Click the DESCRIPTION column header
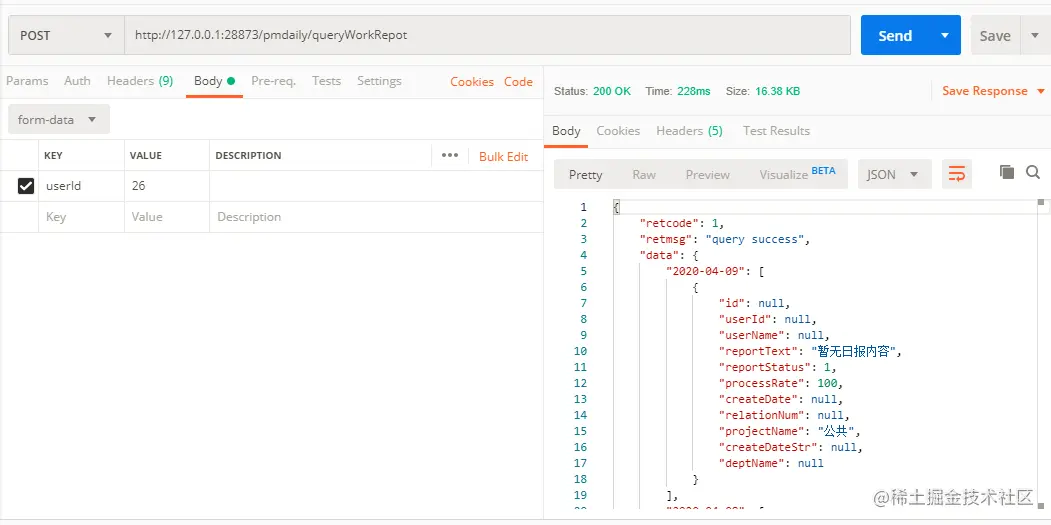 [248, 156]
